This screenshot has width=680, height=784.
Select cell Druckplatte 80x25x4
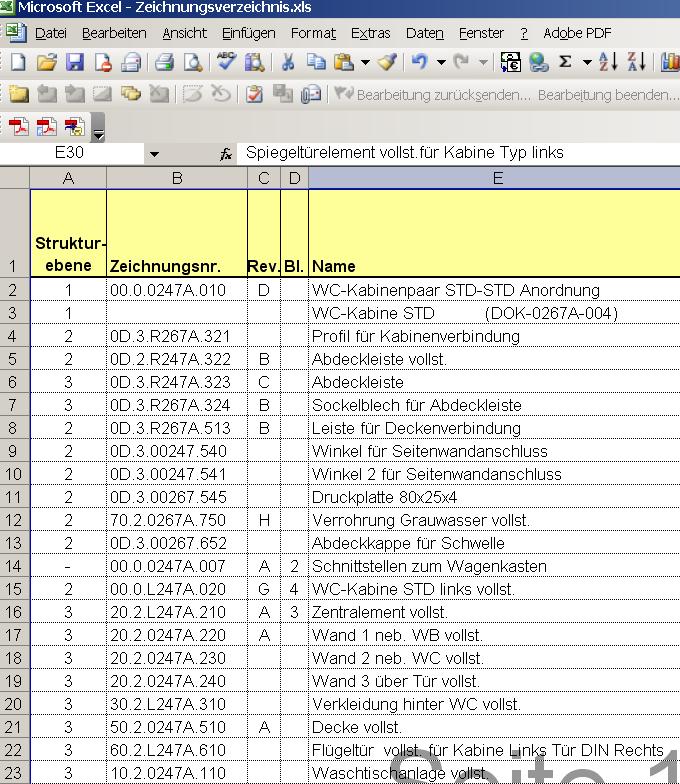point(494,497)
